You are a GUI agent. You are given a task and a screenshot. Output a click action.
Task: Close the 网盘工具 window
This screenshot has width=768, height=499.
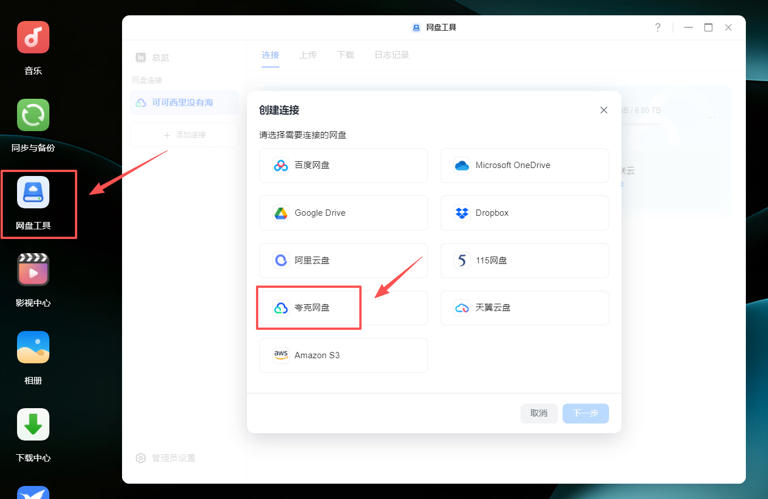click(728, 27)
